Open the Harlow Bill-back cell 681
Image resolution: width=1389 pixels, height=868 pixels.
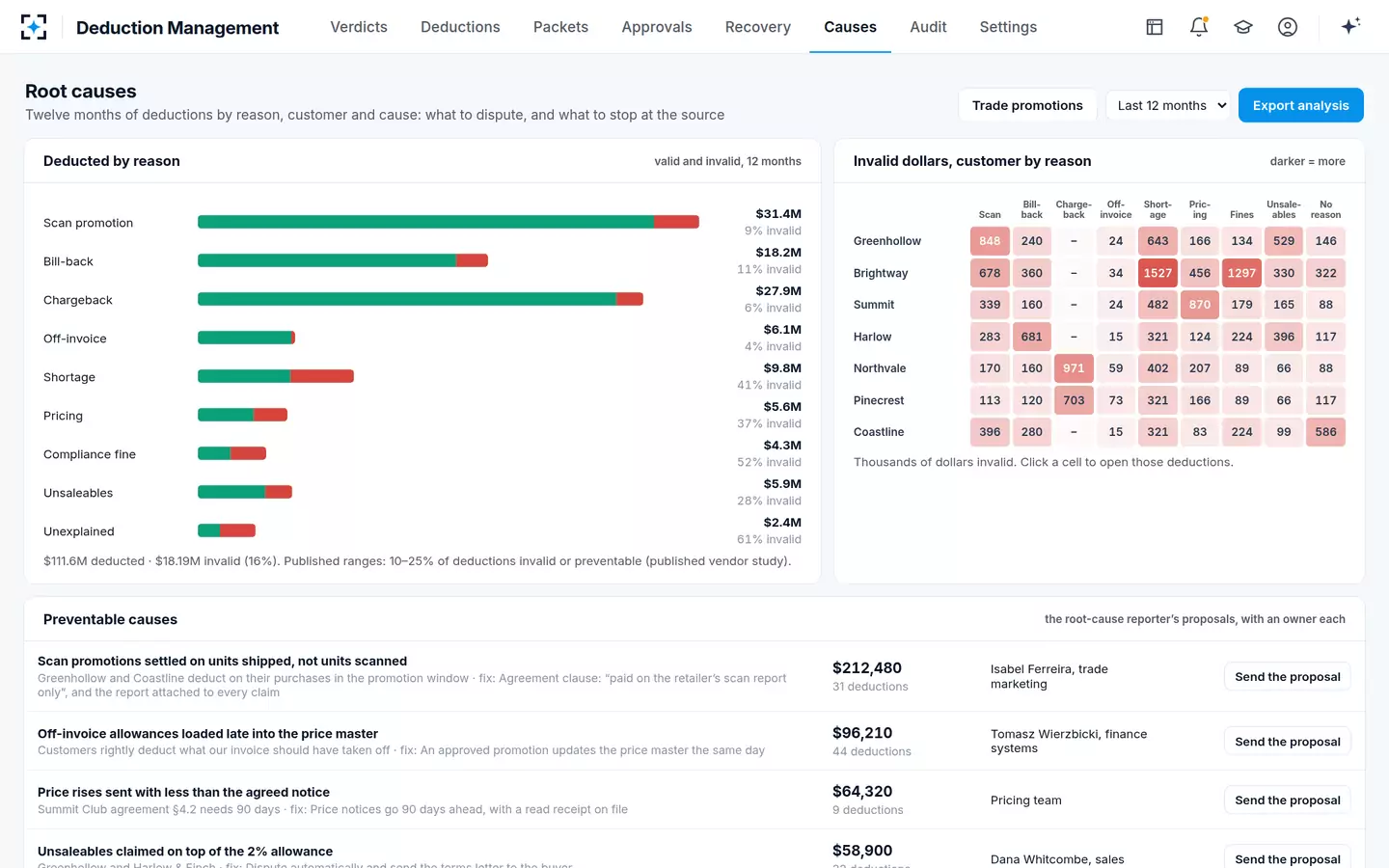(x=1032, y=337)
